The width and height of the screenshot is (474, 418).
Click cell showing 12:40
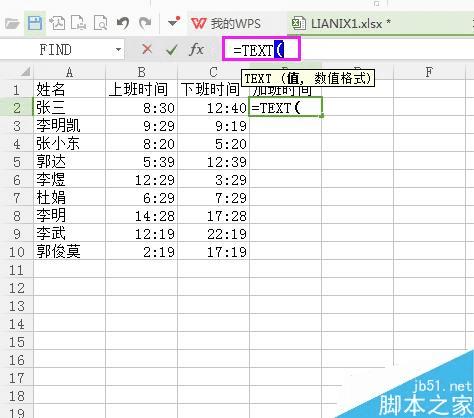pyautogui.click(x=213, y=107)
